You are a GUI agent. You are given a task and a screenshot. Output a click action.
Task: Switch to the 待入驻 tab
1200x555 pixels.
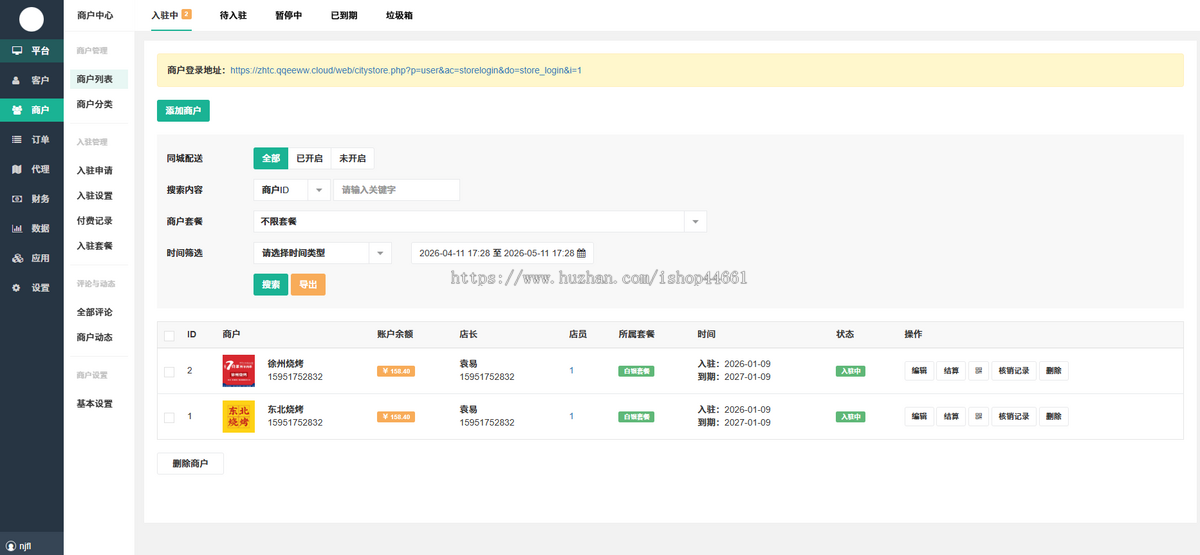pyautogui.click(x=233, y=16)
